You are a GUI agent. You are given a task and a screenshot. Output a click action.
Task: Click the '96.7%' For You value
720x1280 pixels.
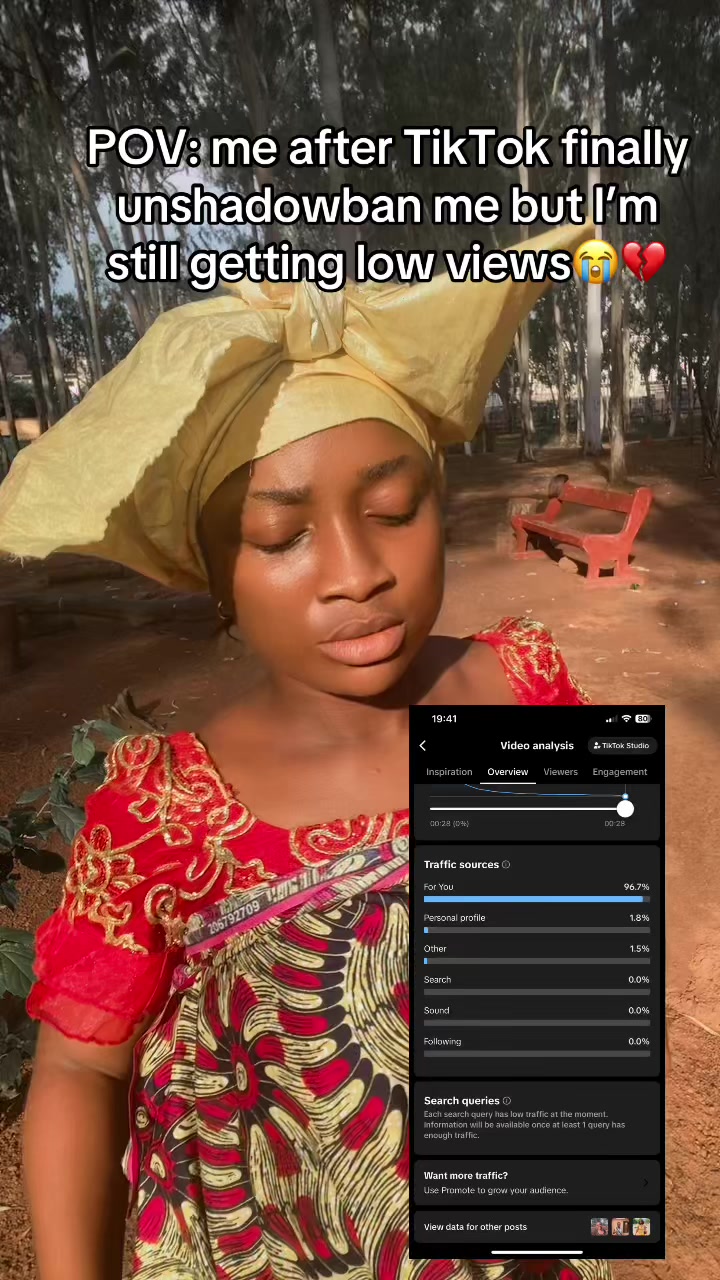coord(637,887)
